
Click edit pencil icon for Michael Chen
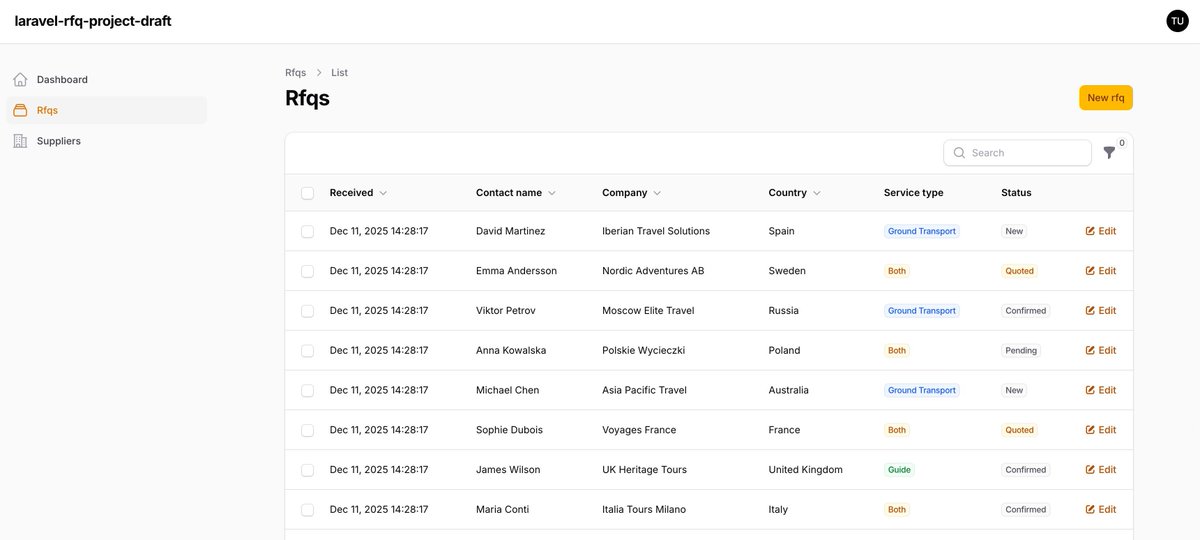(x=1090, y=391)
